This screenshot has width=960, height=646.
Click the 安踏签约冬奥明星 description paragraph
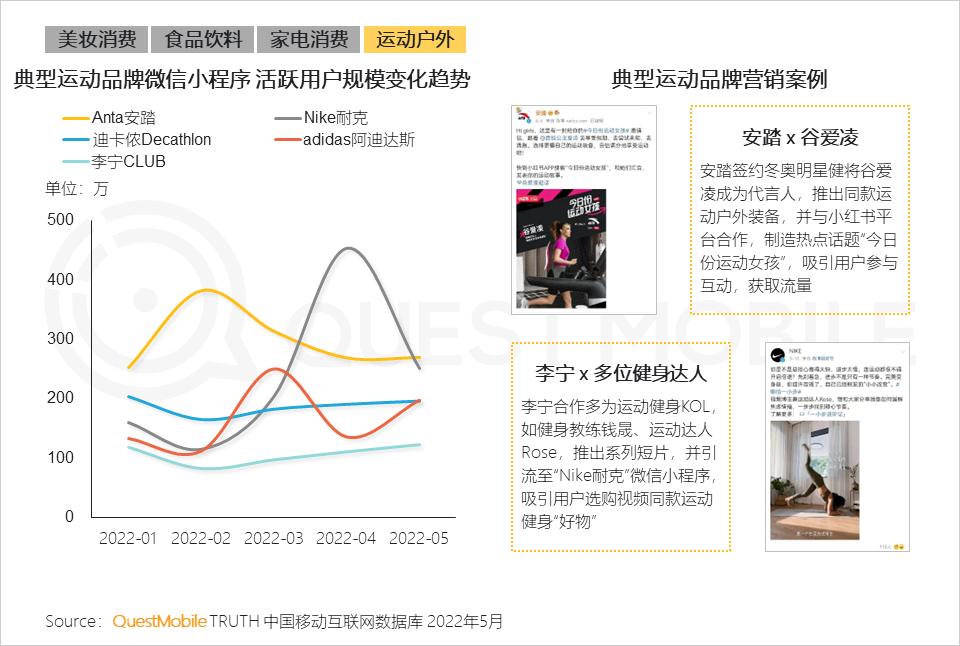(799, 228)
